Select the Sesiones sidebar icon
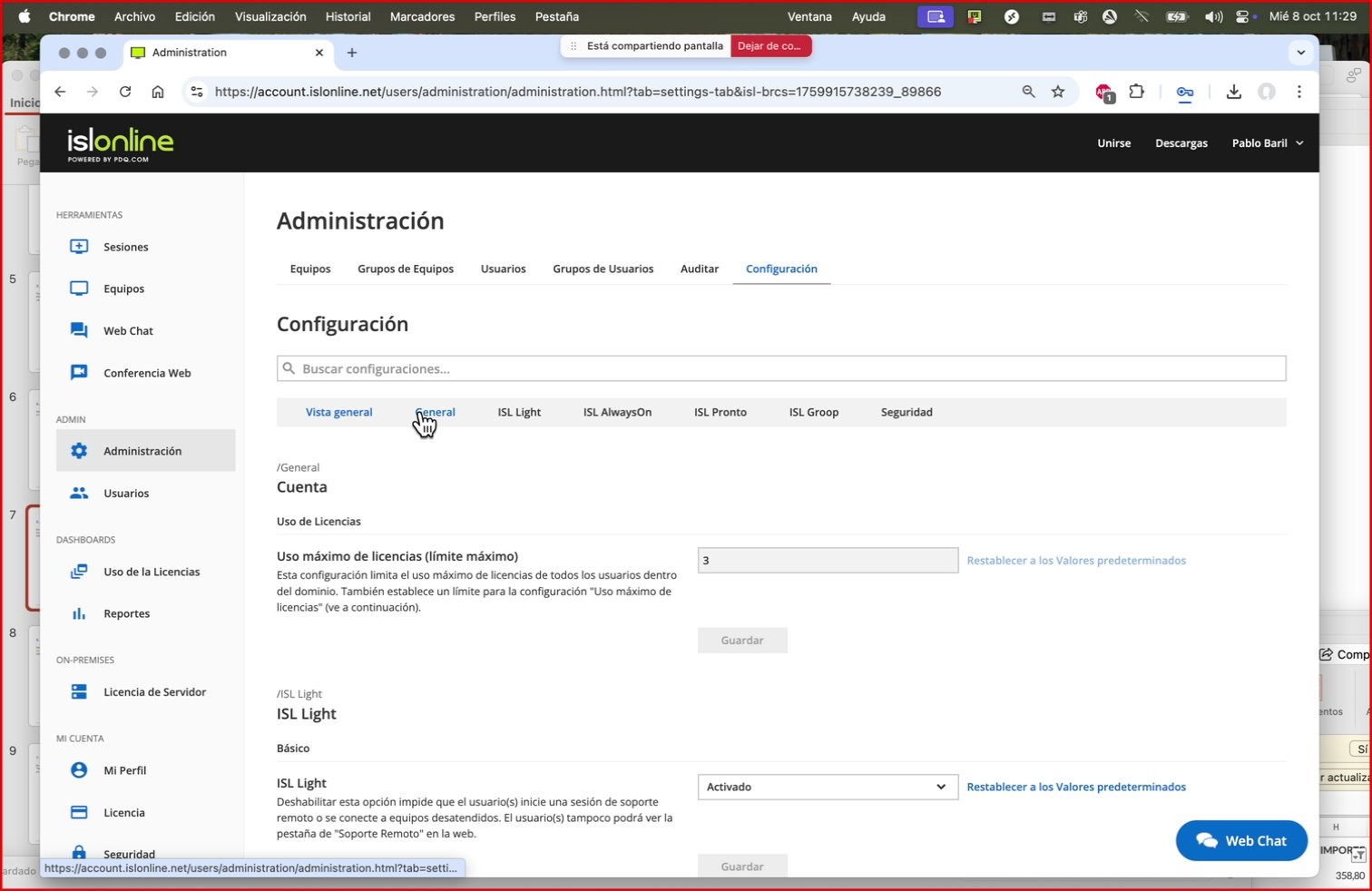 point(78,246)
